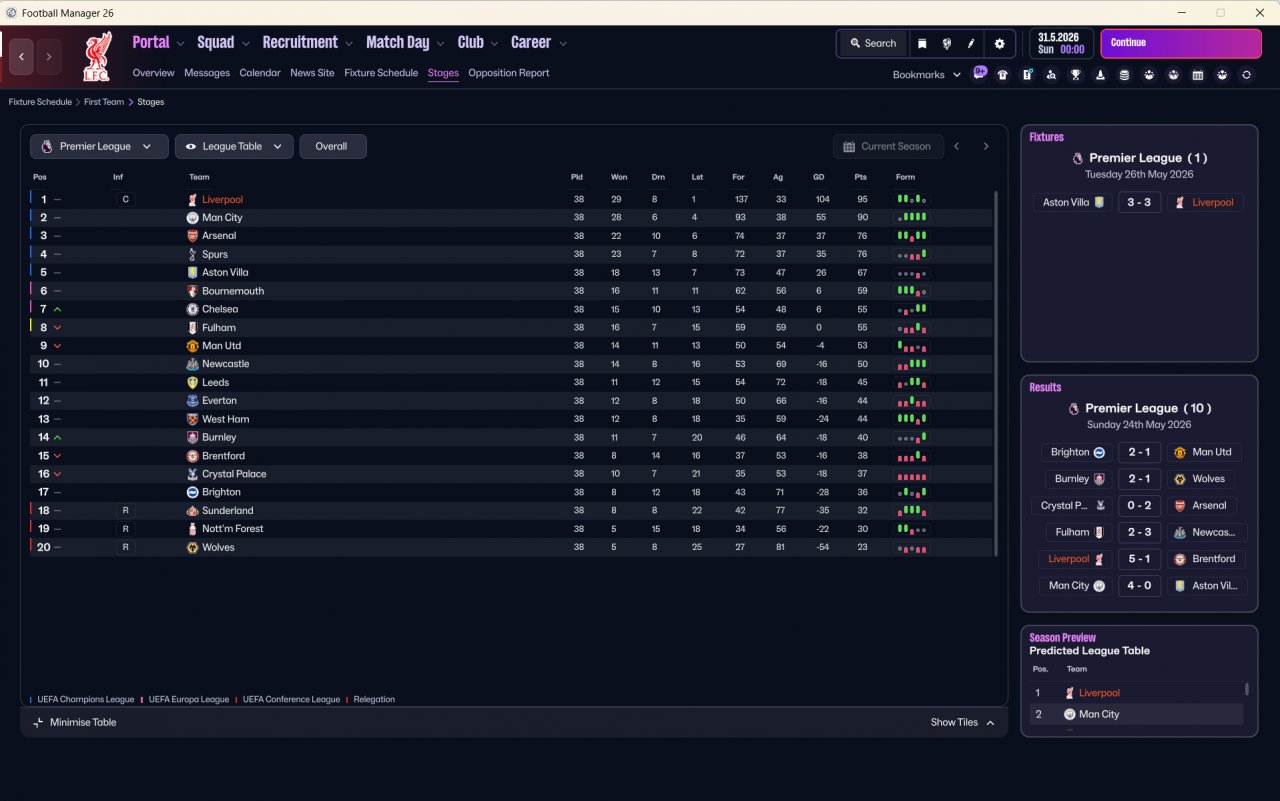This screenshot has width=1280, height=801.
Task: Go back with the left navigation arrow
Action: coord(22,57)
